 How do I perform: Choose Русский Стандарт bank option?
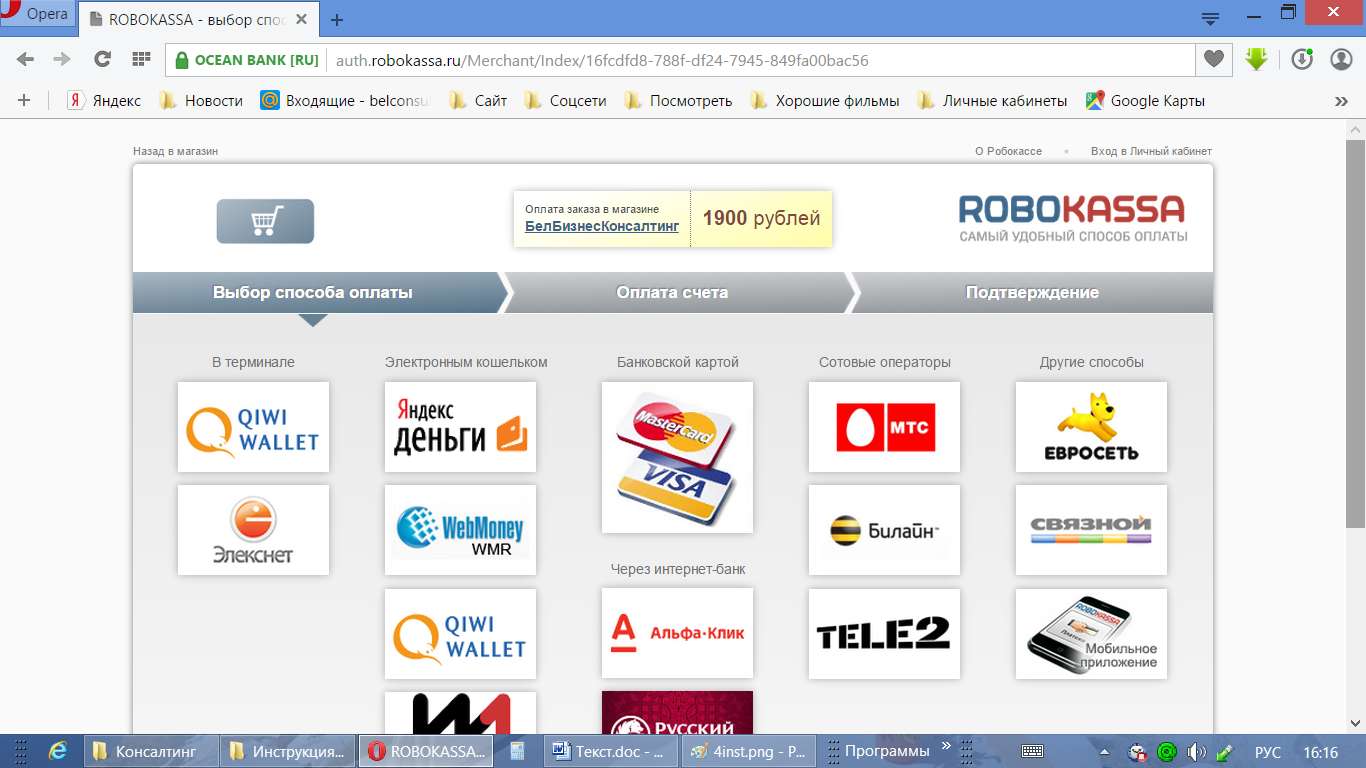pos(677,713)
